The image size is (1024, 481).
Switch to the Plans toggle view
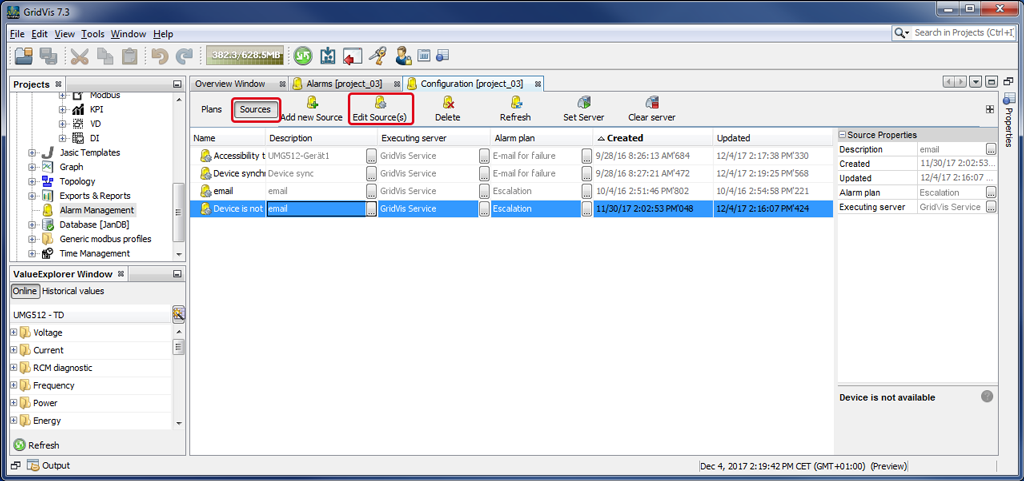pos(211,109)
